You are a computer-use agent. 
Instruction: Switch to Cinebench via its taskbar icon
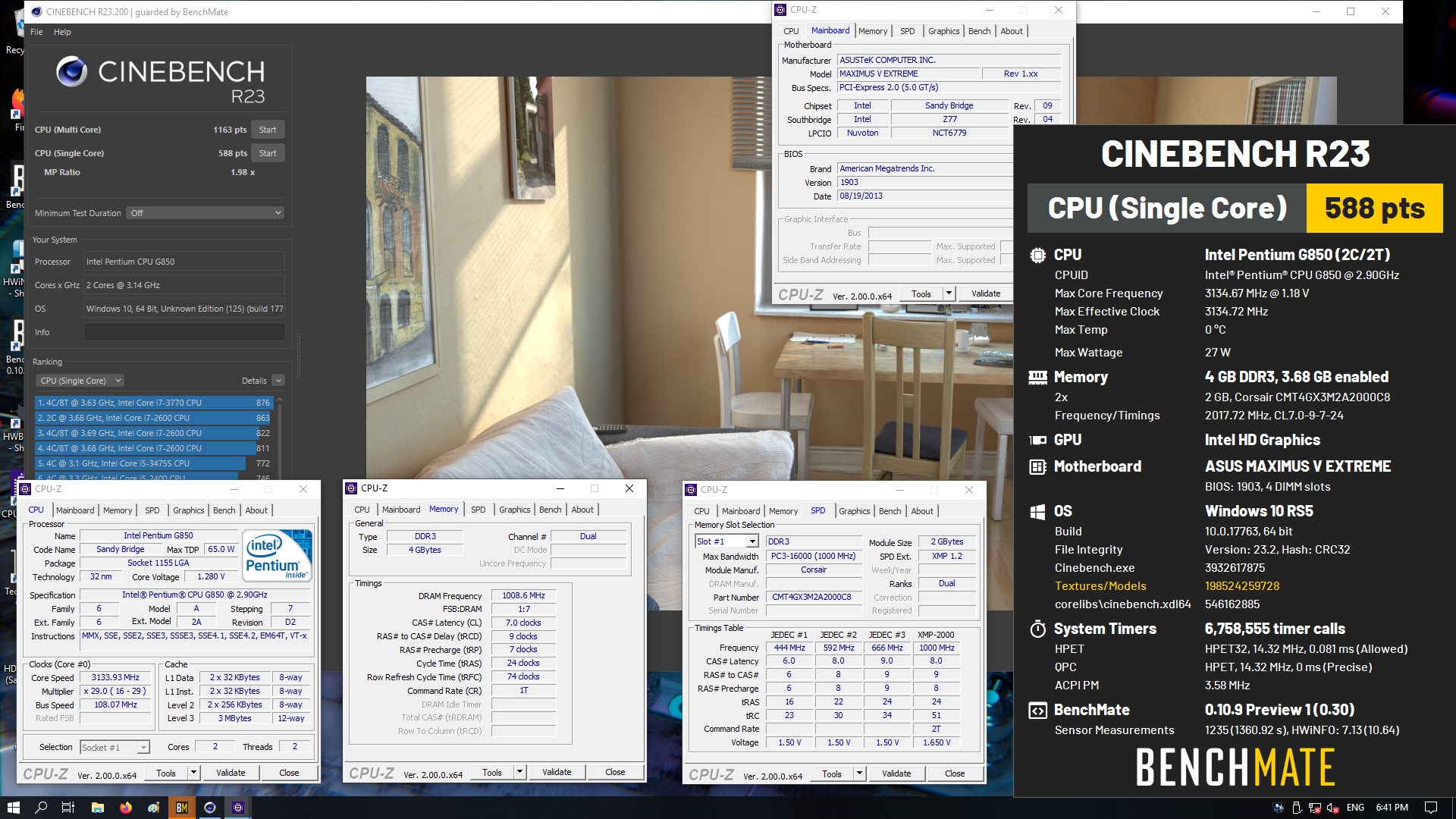point(210,808)
